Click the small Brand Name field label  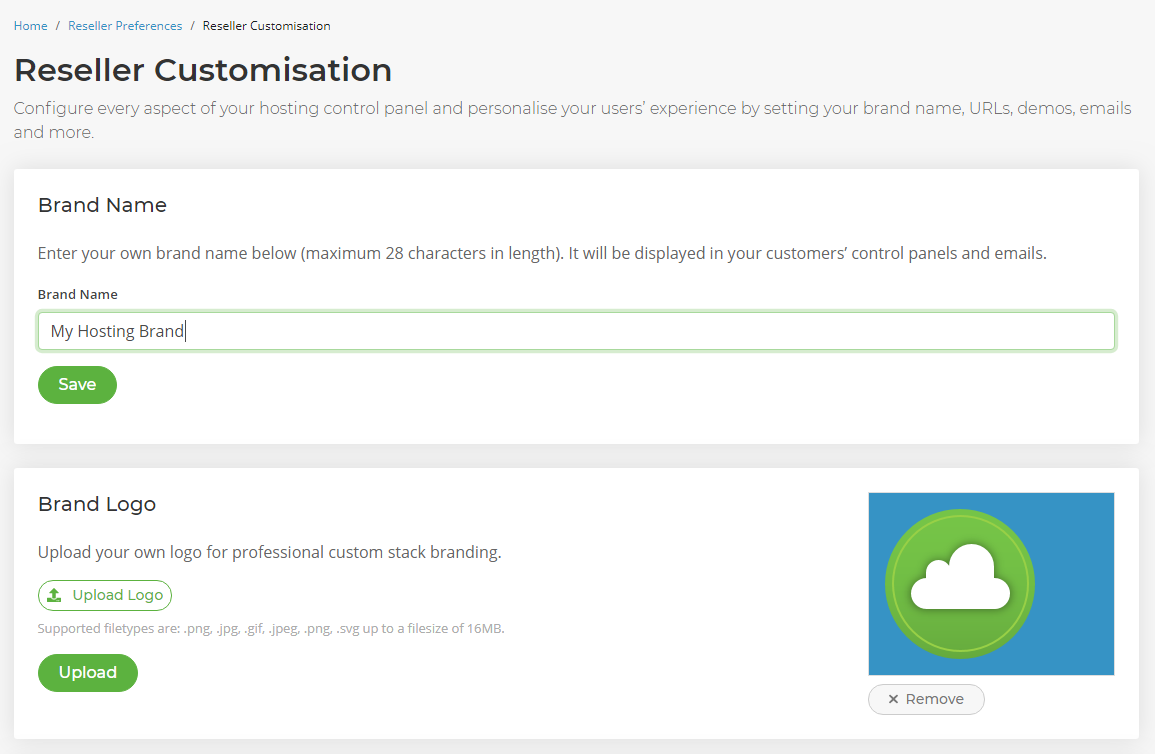(78, 294)
